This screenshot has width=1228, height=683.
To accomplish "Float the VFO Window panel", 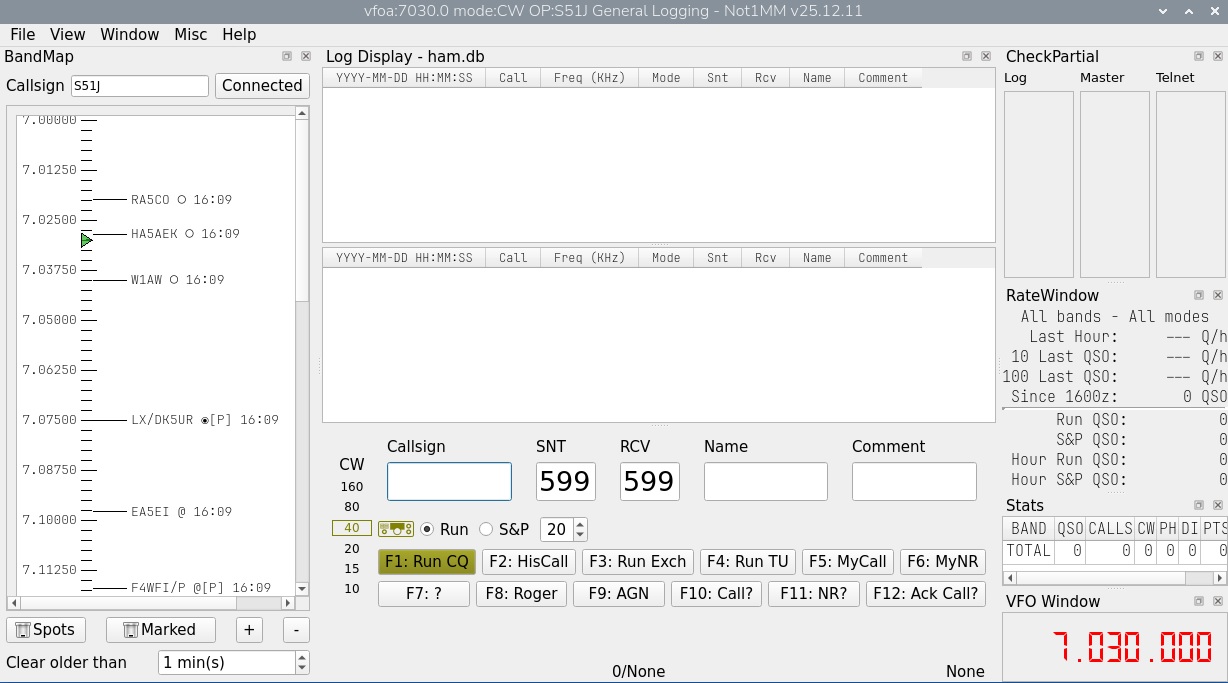I will click(x=1199, y=601).
